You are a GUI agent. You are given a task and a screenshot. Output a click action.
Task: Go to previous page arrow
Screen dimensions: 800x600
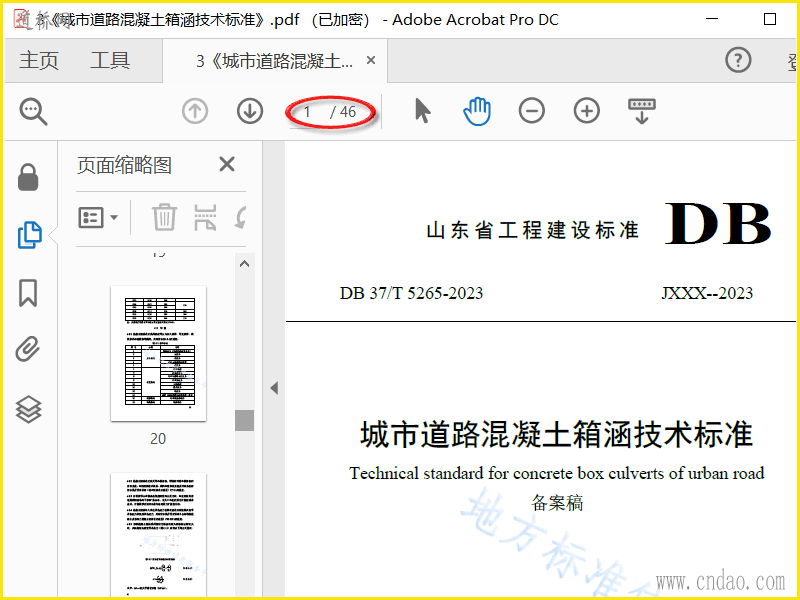[195, 111]
